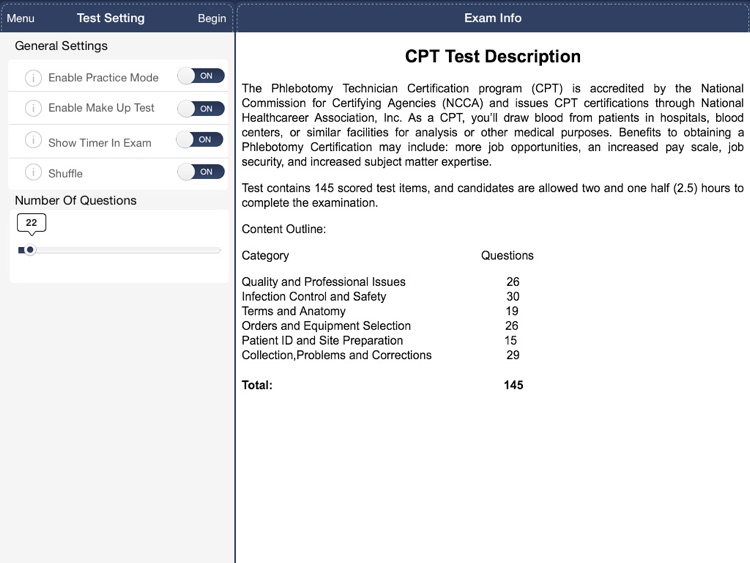
Task: Click the 22 value bubble above slider
Action: point(32,223)
